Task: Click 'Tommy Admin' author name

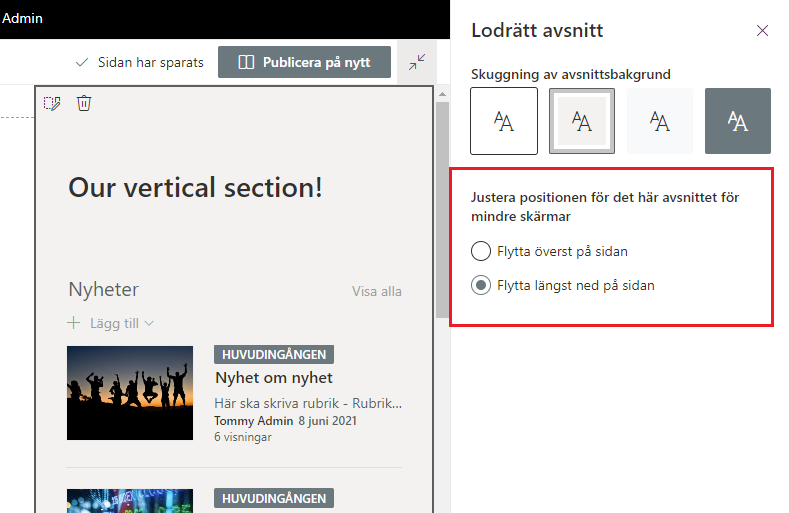Action: tap(254, 421)
